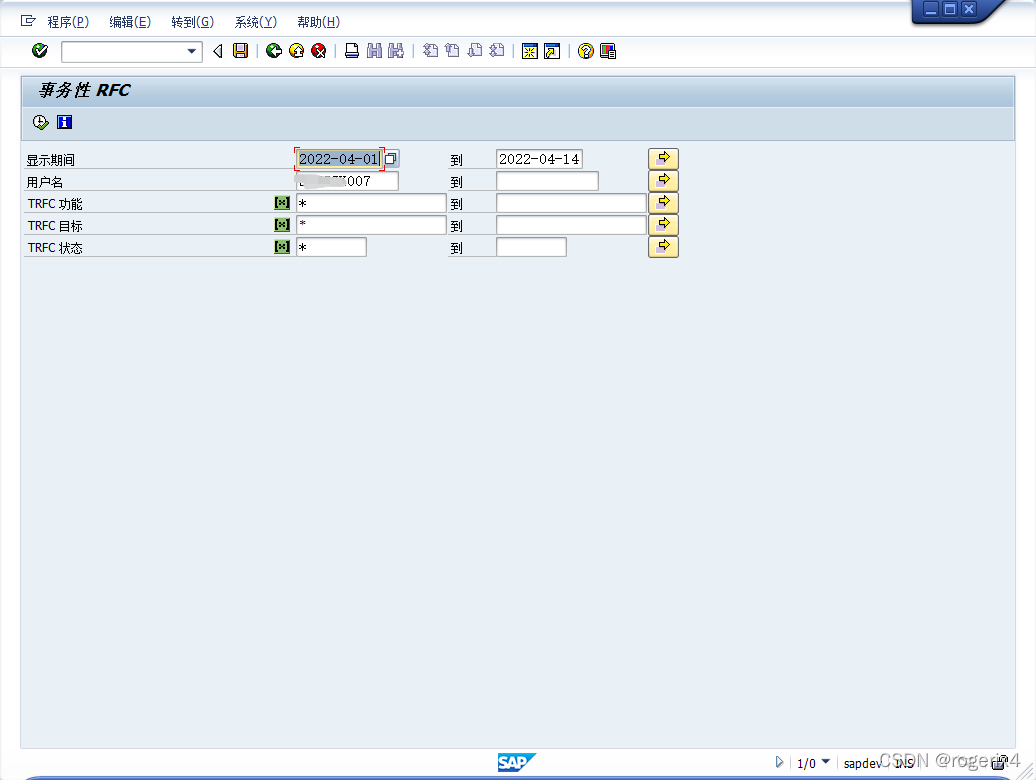This screenshot has width=1036, height=780.
Task: Click the green Back arrow icon
Action: 273,51
